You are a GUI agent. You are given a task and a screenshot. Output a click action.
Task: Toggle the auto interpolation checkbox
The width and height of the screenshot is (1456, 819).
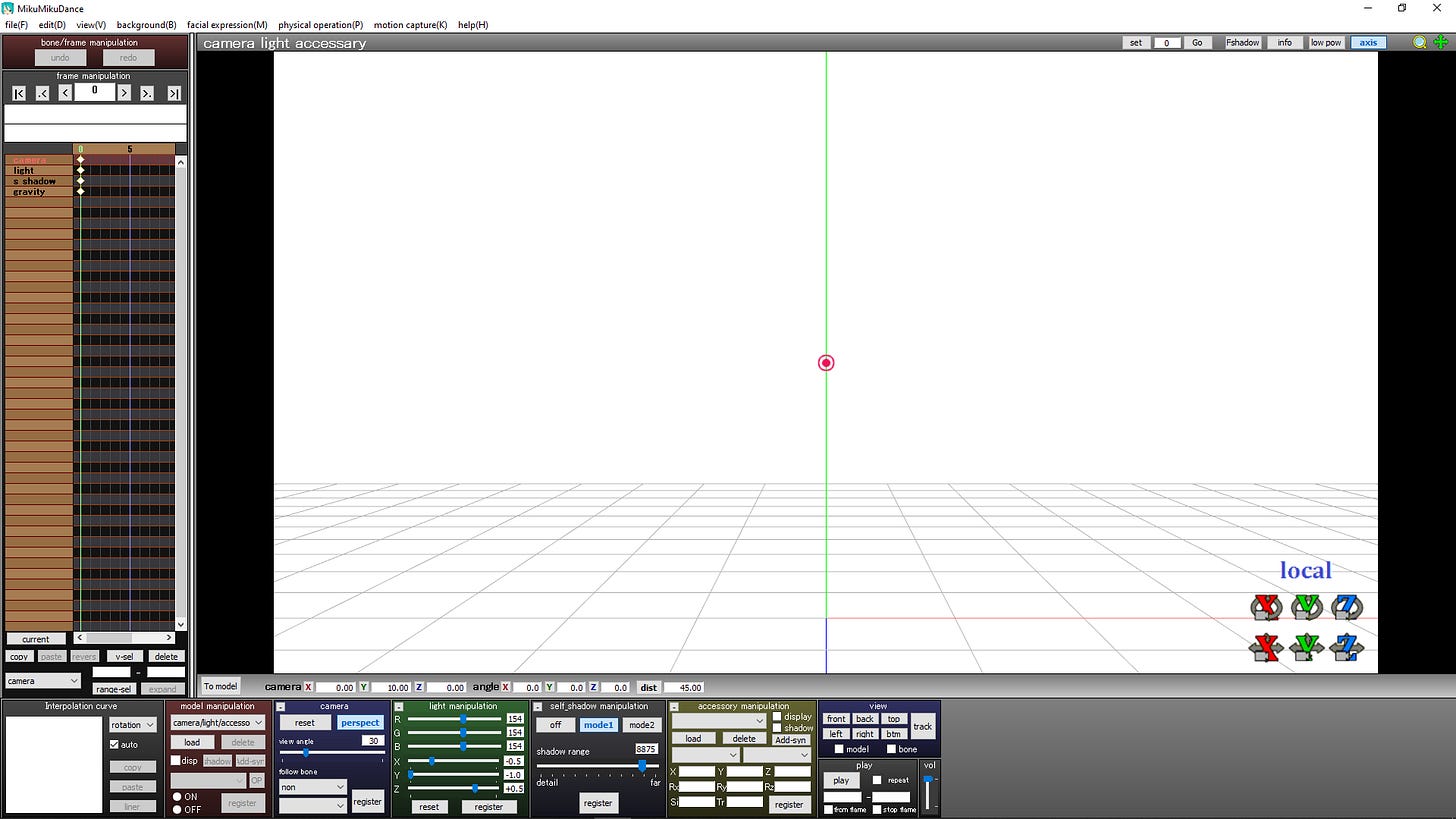(x=114, y=744)
